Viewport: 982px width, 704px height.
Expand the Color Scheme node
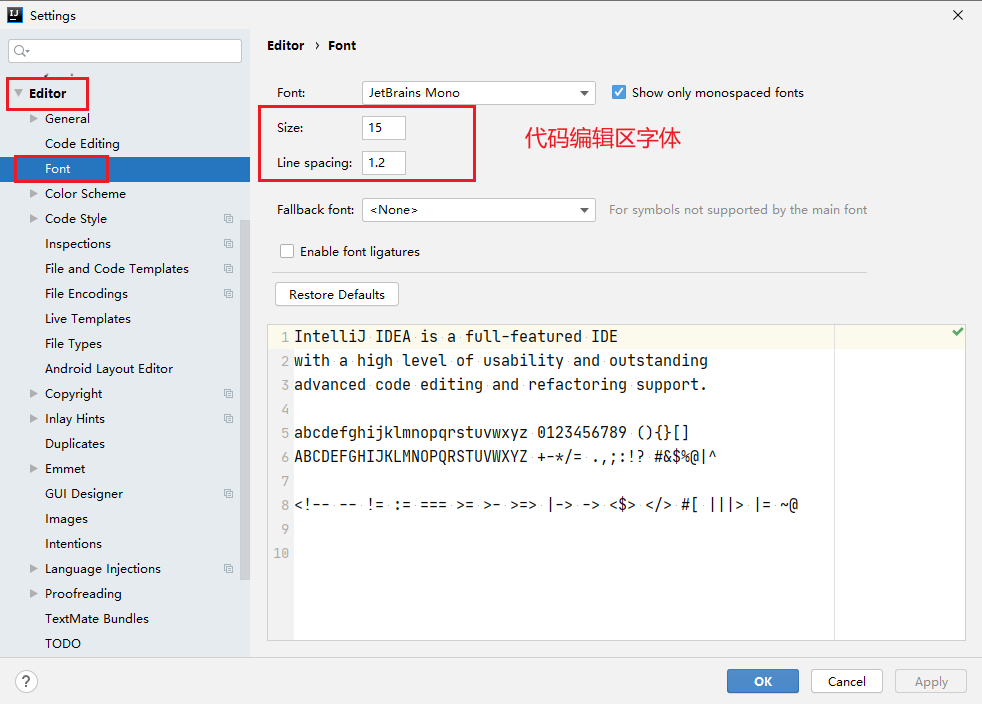[x=34, y=194]
